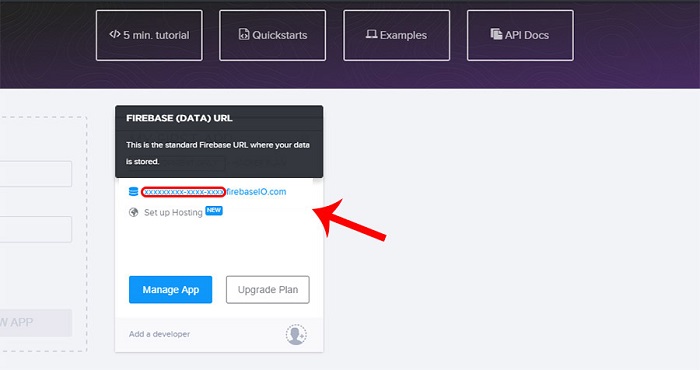Click the blue database icon

pyautogui.click(x=133, y=192)
